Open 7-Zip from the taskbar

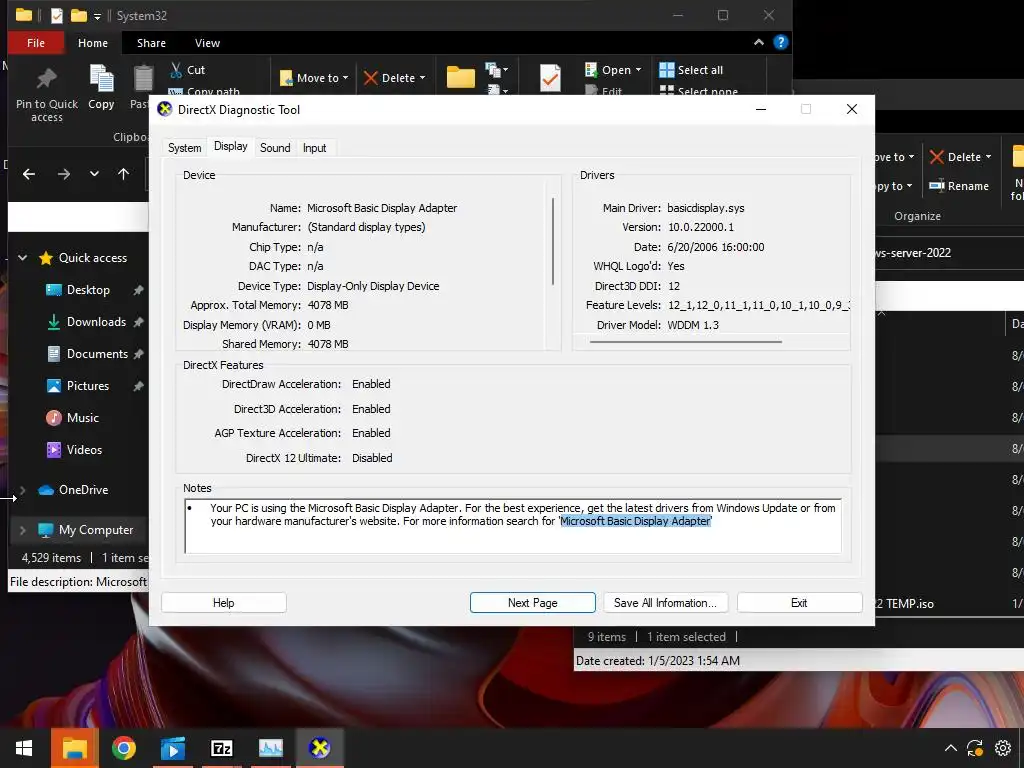[x=221, y=748]
